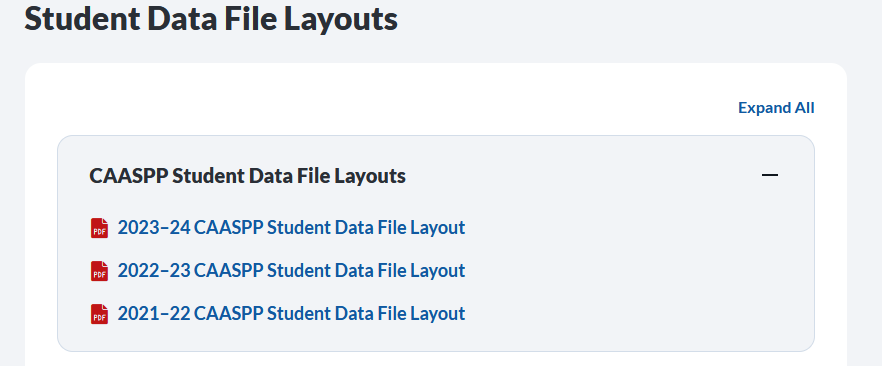The height and width of the screenshot is (366, 882).
Task: Choose the middle 2022–23 layout document
Action: pyautogui.click(x=291, y=270)
